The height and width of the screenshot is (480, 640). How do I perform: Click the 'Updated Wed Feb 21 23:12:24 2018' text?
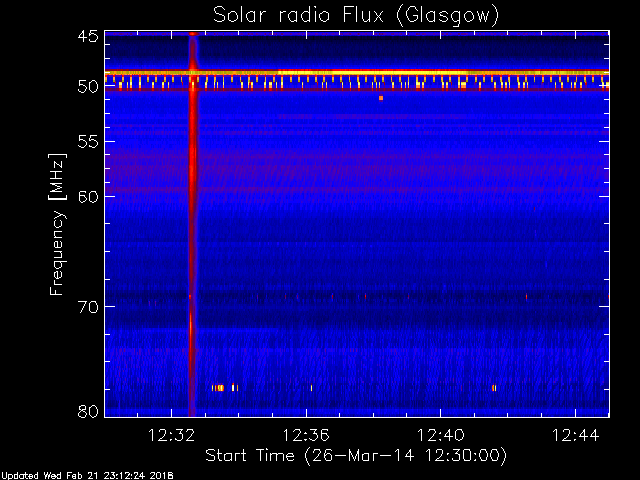click(x=87, y=476)
